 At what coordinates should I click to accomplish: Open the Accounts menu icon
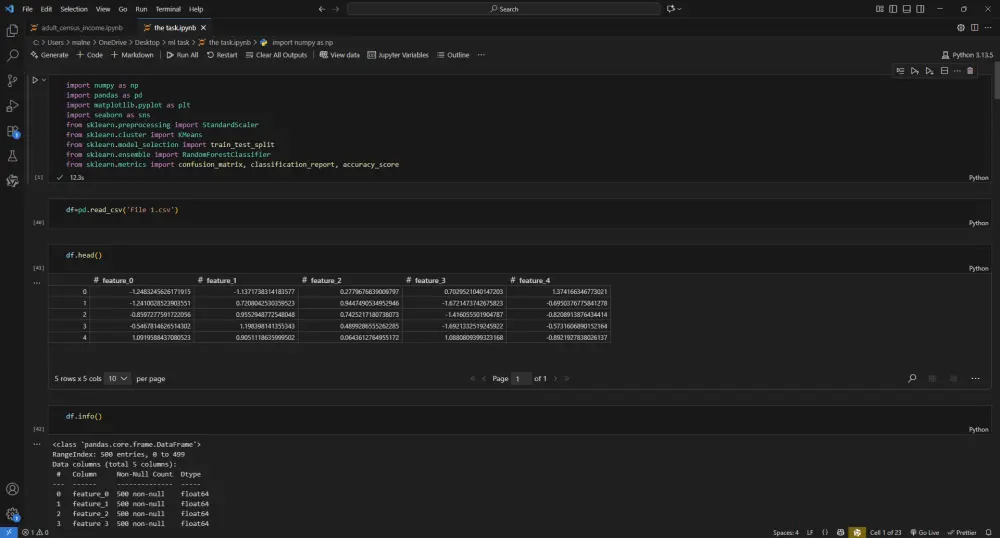click(12, 489)
